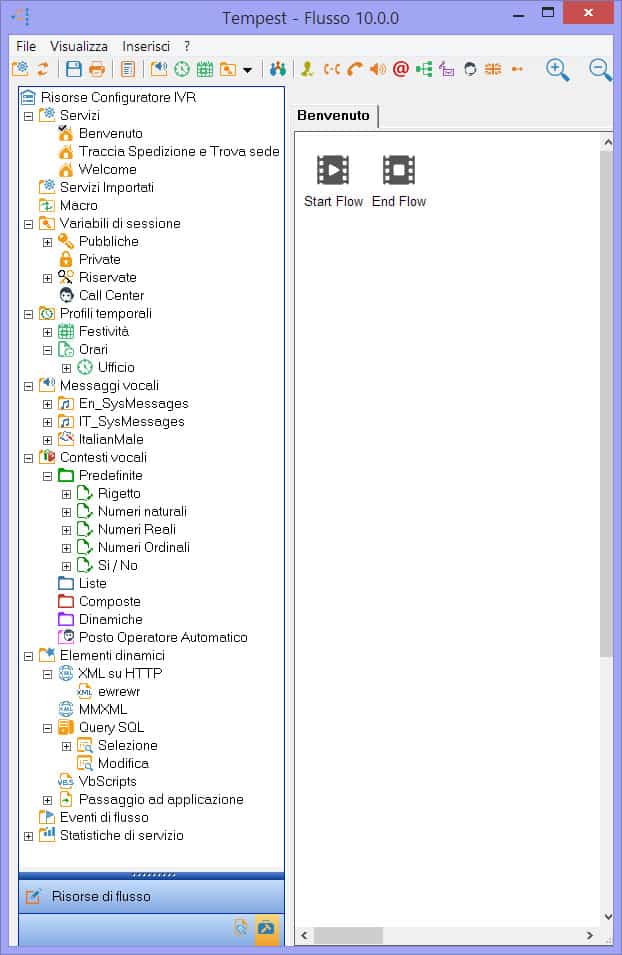Click the horizontal scrollbar in the flow canvas
The height and width of the screenshot is (955, 622).
click(450, 936)
